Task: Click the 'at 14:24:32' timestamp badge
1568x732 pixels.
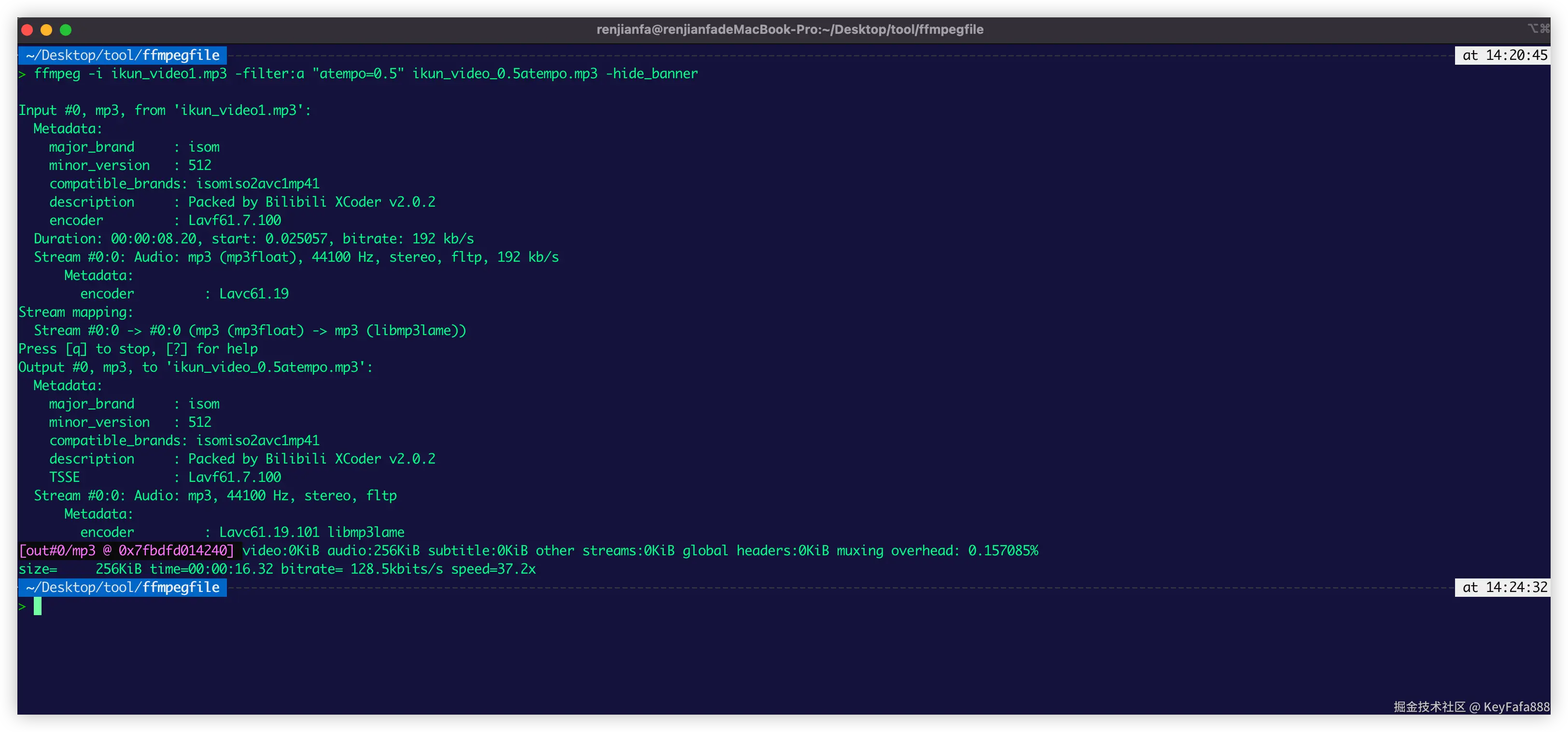Action: [1503, 587]
